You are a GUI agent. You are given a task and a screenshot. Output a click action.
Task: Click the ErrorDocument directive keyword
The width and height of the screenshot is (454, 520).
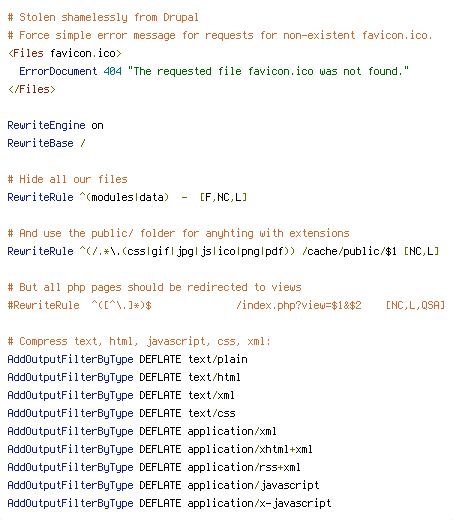(x=58, y=71)
